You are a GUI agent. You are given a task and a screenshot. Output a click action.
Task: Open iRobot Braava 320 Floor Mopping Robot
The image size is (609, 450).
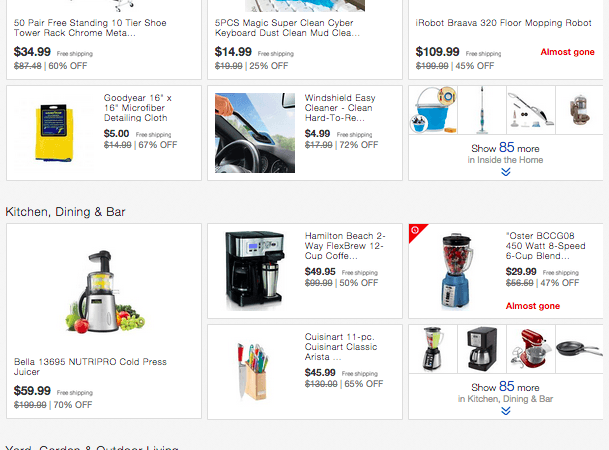tap(503, 23)
